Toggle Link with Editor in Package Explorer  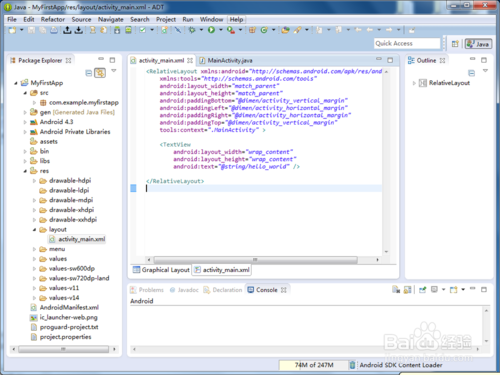coord(100,73)
